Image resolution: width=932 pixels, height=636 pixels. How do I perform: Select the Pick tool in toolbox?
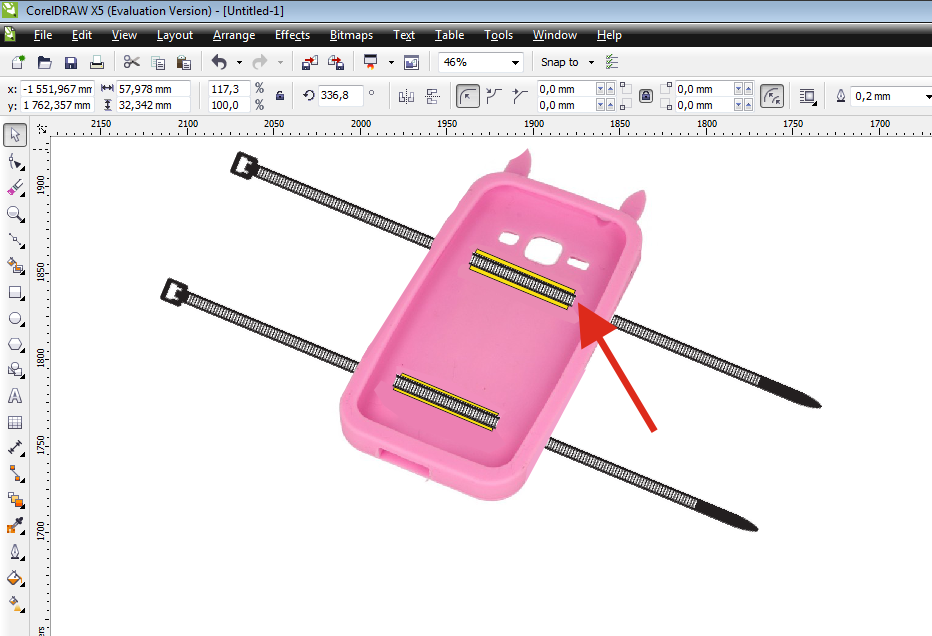pyautogui.click(x=15, y=135)
